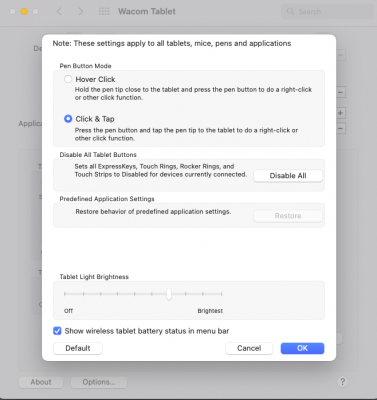
Task: Go back using the left chevron arrow
Action: [x=59, y=12]
